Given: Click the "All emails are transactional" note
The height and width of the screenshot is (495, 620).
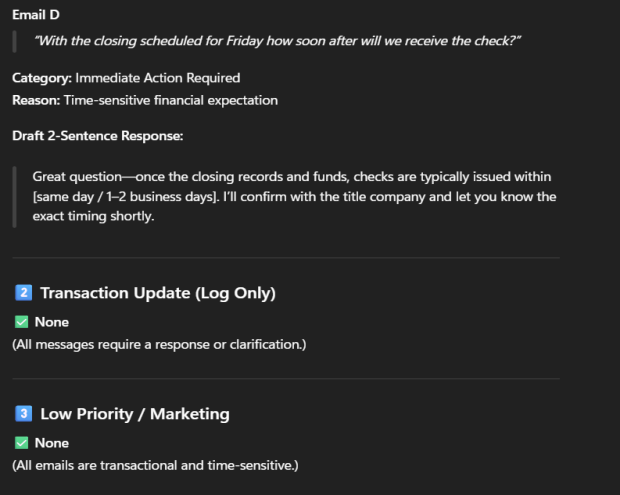Looking at the screenshot, I should click(x=155, y=465).
